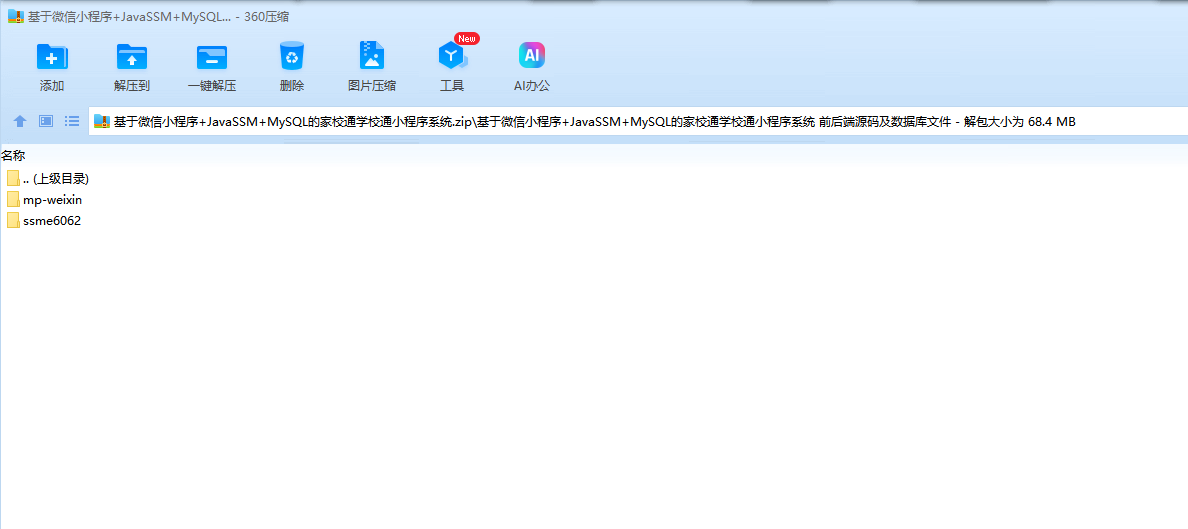Viewport: 1188px width, 529px height.
Task: Go up one level with the arrow icon
Action: [x=20, y=121]
